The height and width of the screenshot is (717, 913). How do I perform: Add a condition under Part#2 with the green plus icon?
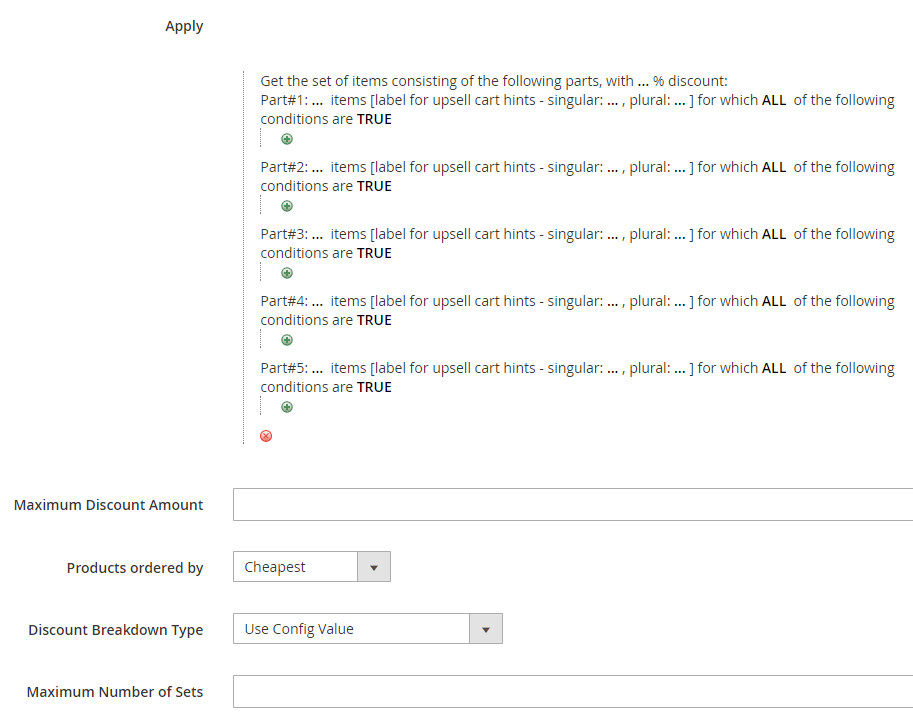286,206
